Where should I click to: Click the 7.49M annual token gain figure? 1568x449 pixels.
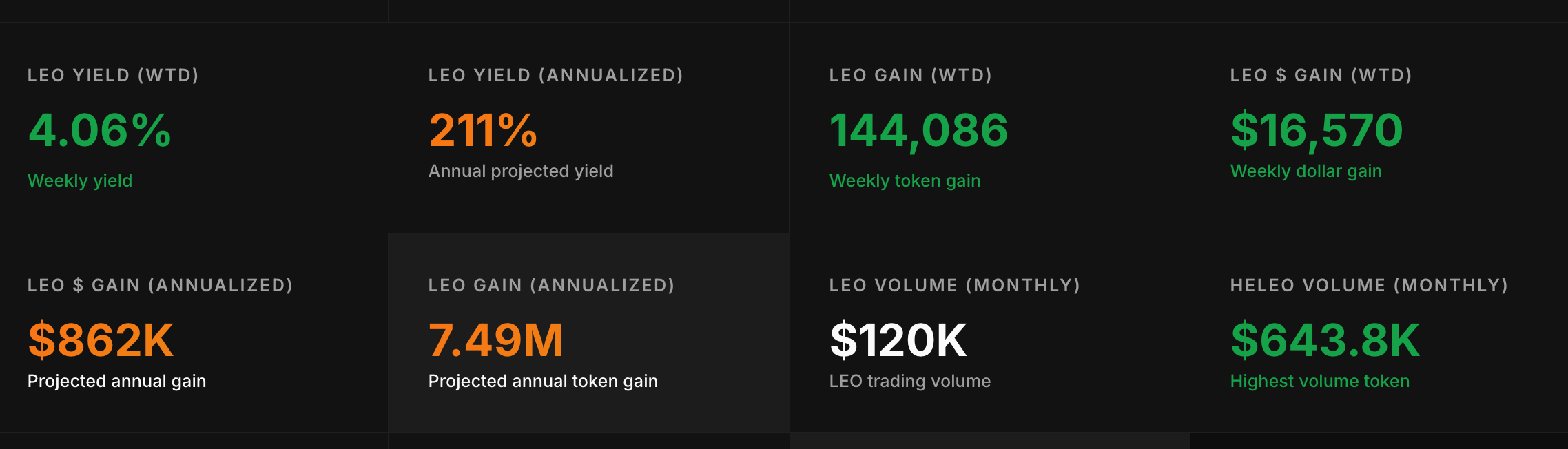coord(495,340)
